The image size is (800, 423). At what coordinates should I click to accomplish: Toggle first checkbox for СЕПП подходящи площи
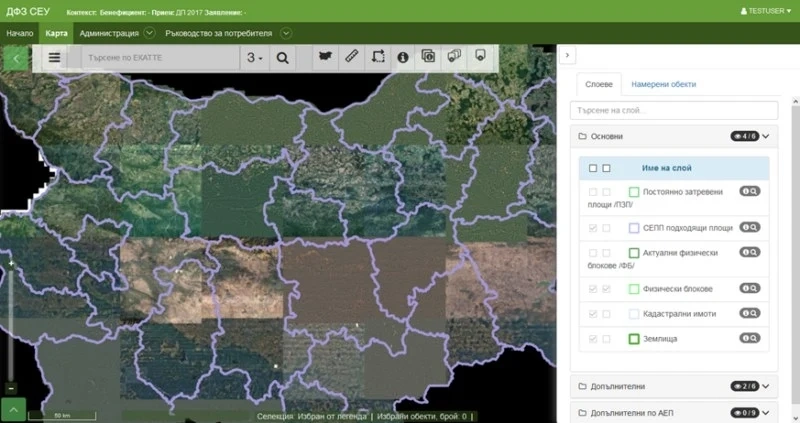click(592, 228)
